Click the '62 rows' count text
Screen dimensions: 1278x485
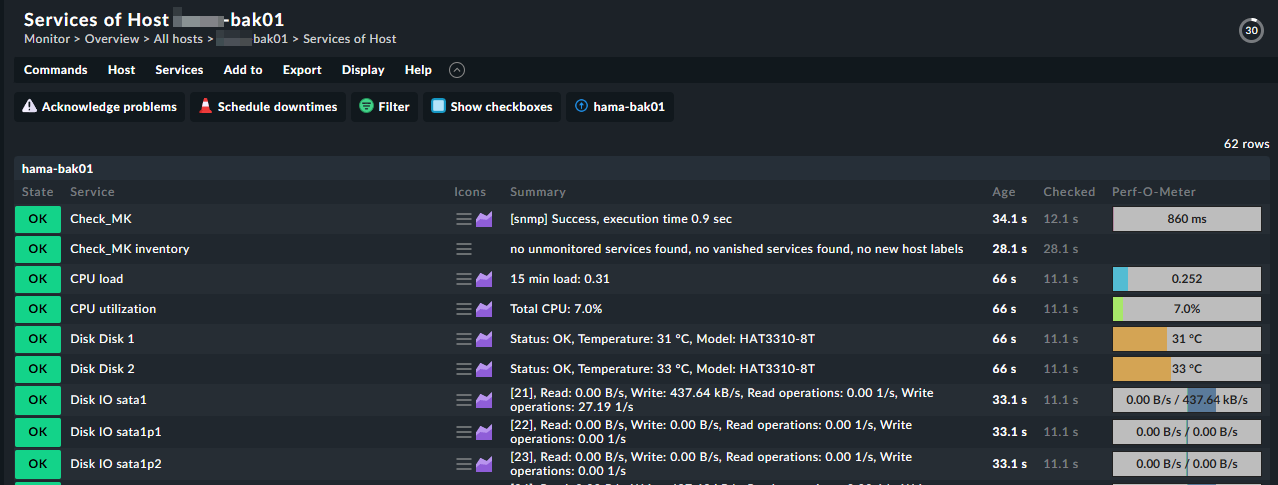click(1246, 144)
